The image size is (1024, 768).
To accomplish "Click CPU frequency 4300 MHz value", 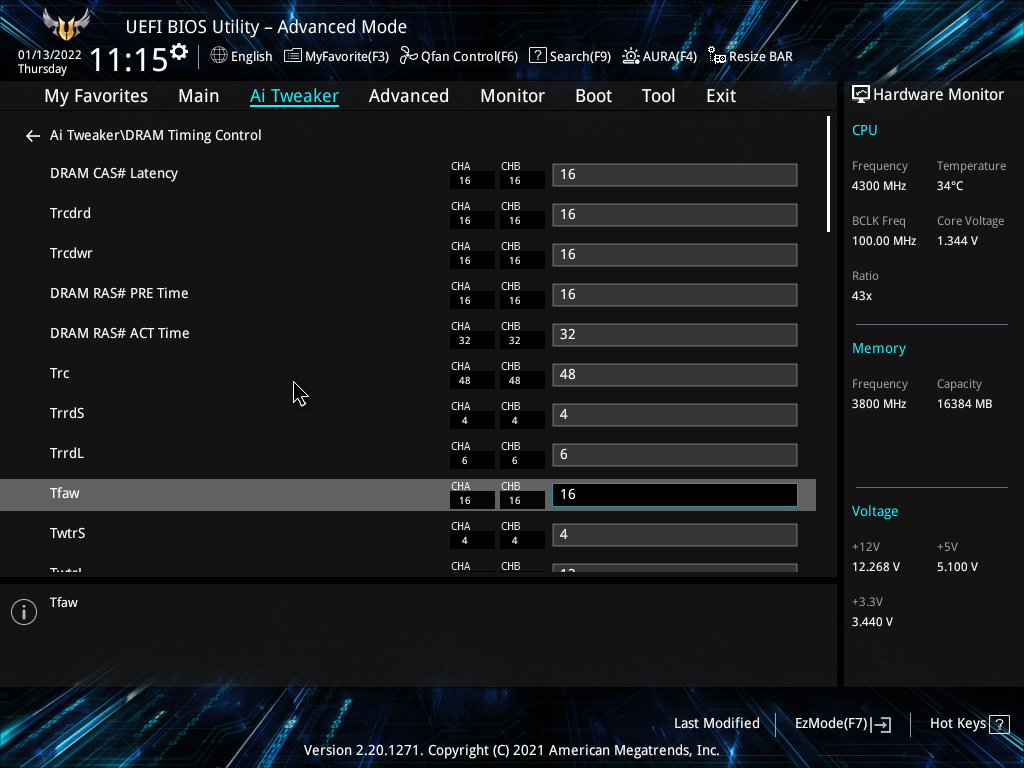I will pos(879,186).
